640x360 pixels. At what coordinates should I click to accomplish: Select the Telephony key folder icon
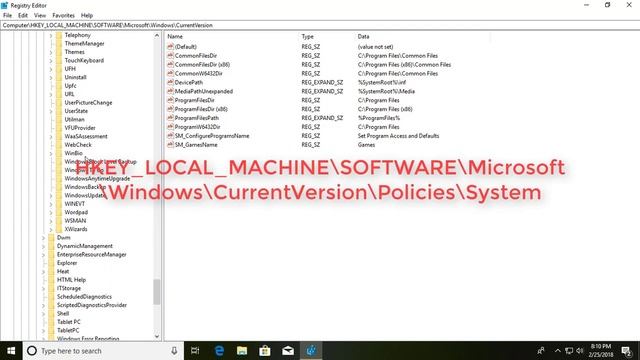(x=59, y=35)
